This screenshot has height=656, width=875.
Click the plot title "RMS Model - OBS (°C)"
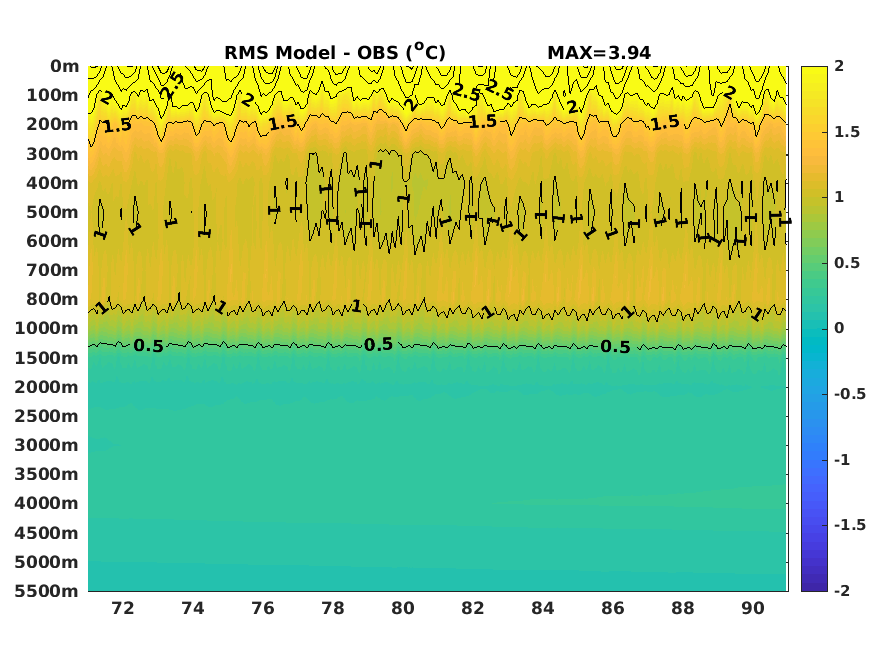tap(335, 52)
